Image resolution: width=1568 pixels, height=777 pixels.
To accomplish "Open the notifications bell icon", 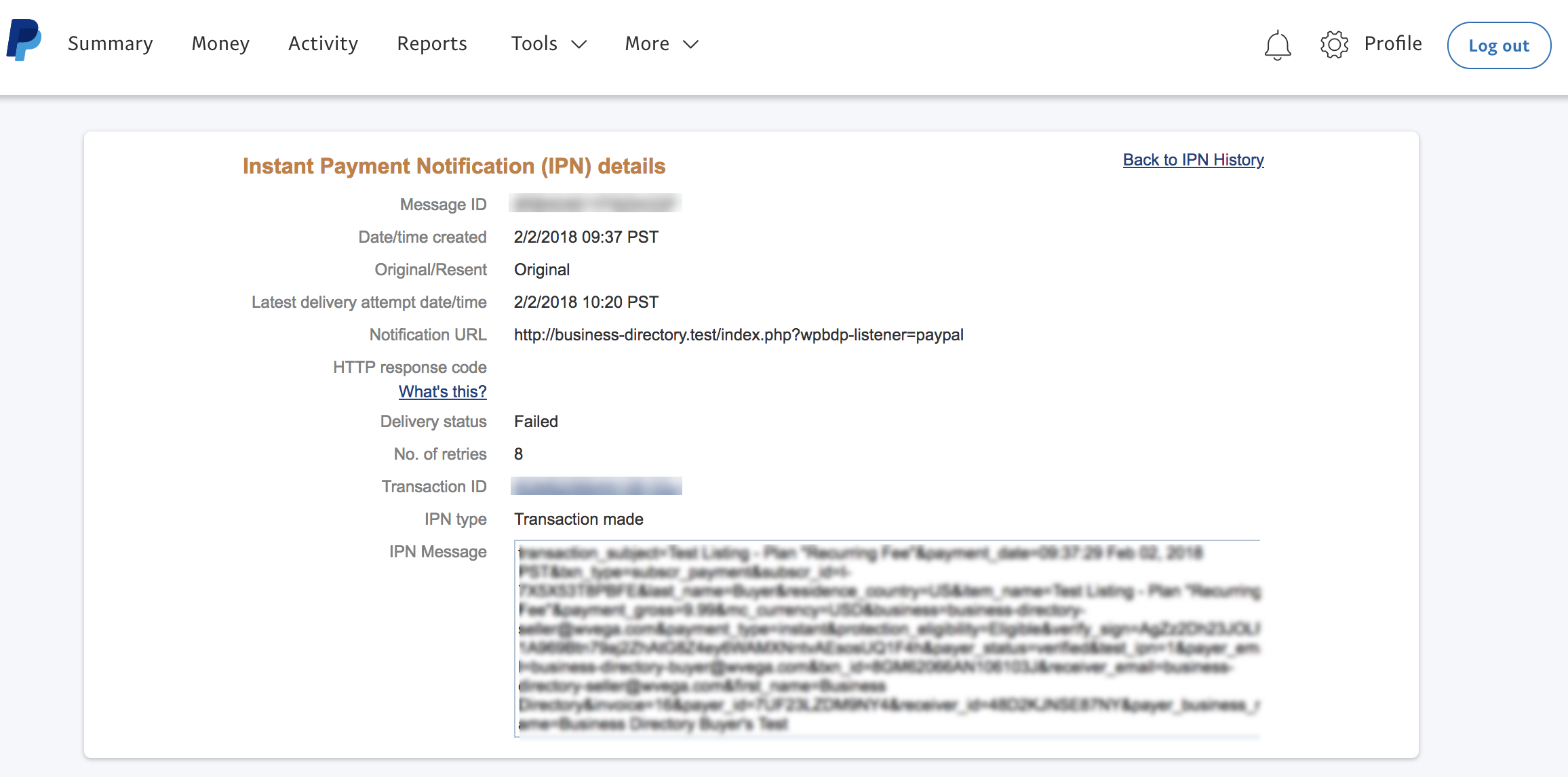I will click(x=1277, y=45).
